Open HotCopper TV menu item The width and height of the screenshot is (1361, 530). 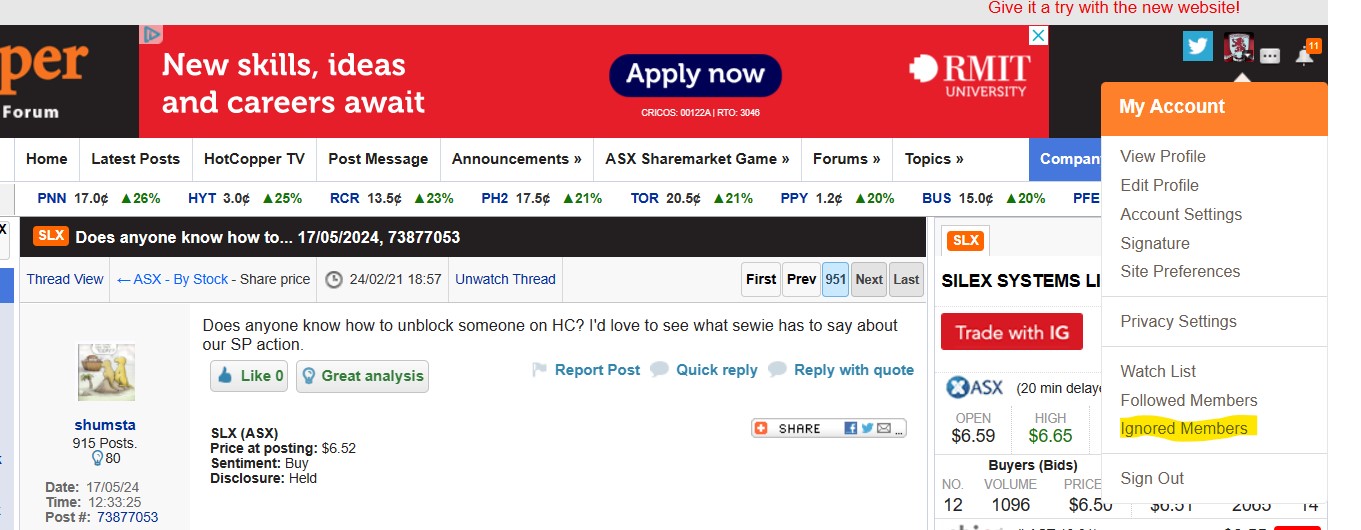point(254,159)
